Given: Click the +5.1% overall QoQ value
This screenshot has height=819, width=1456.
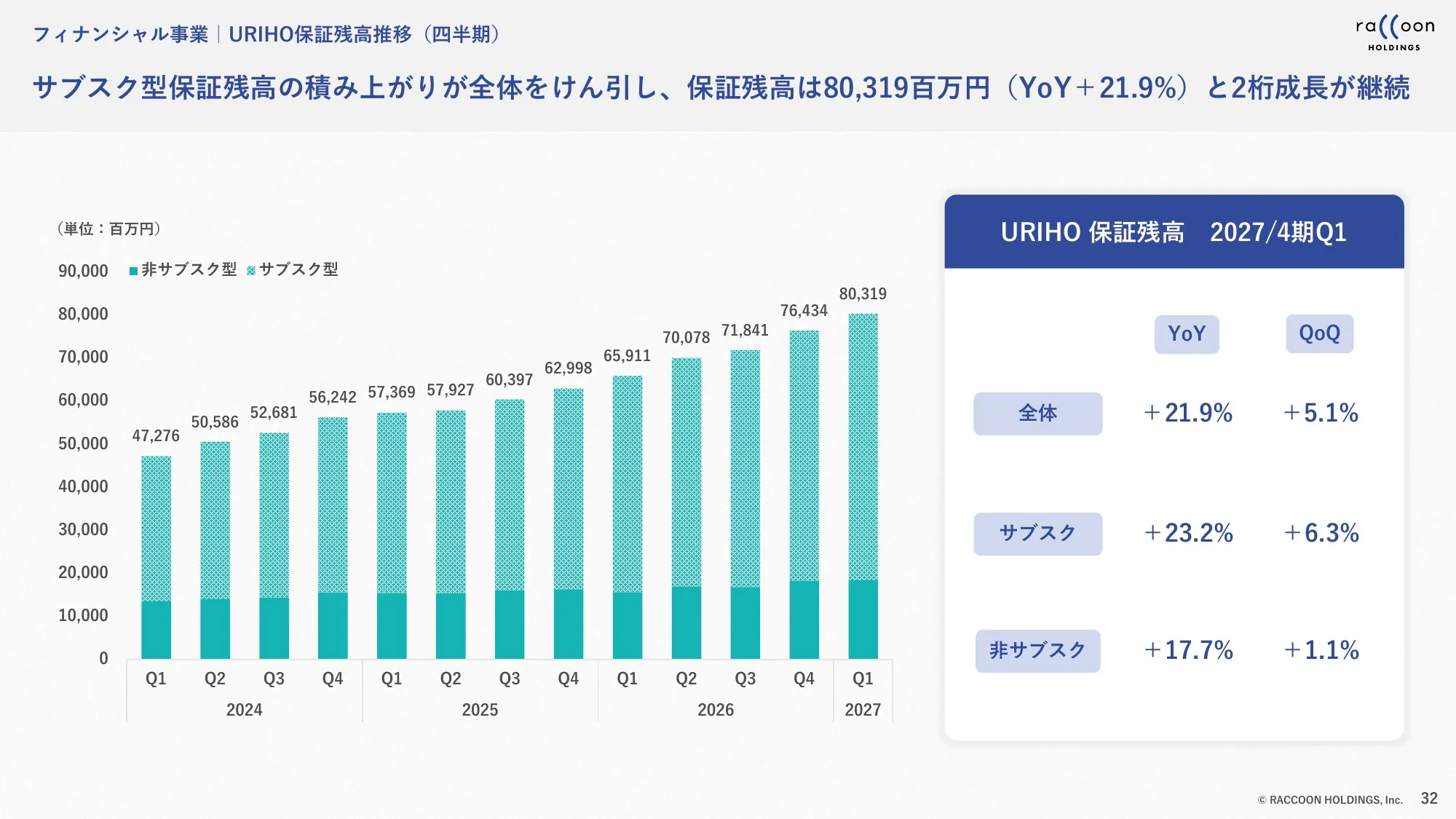Looking at the screenshot, I should 1321,414.
